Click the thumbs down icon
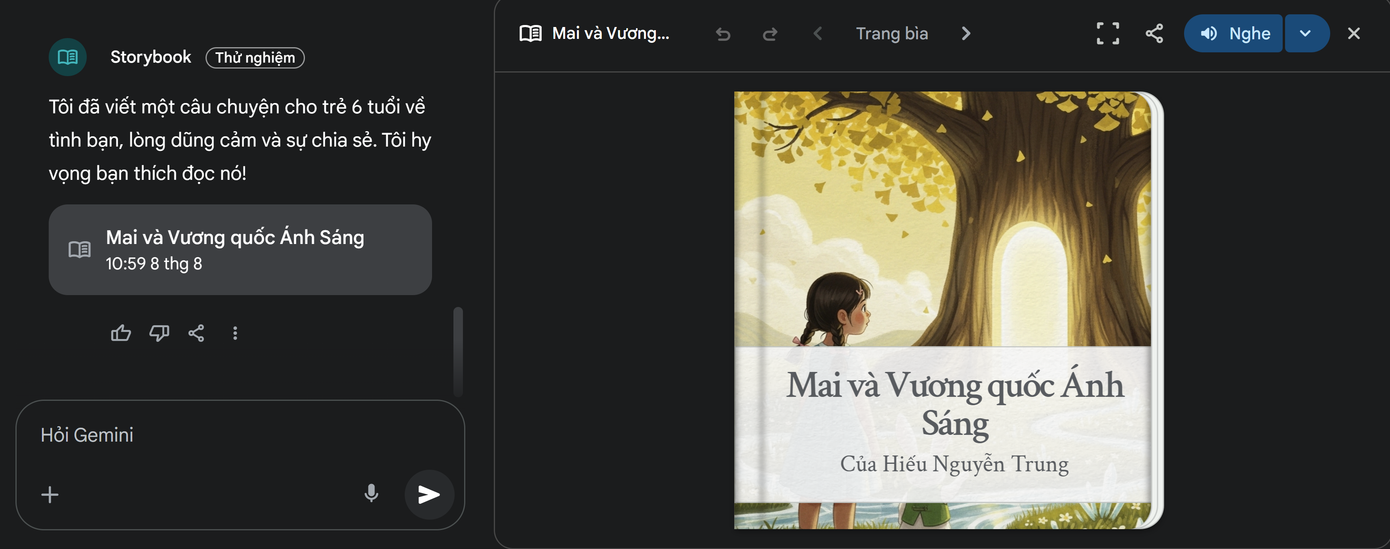Screen dimensions: 1390x549 click(159, 333)
